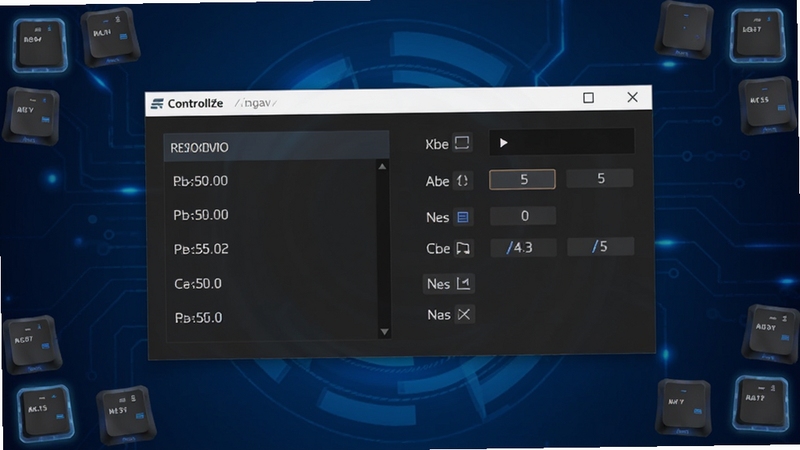Image resolution: width=800 pixels, height=450 pixels.
Task: Click the braces icon next to Abe
Action: tap(462, 181)
